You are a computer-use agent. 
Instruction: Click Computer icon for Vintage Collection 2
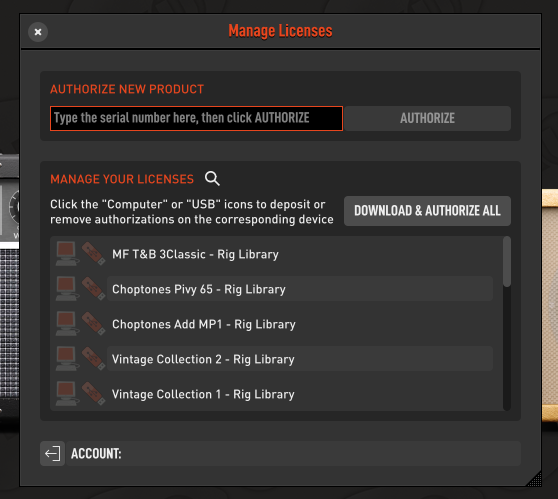point(67,359)
